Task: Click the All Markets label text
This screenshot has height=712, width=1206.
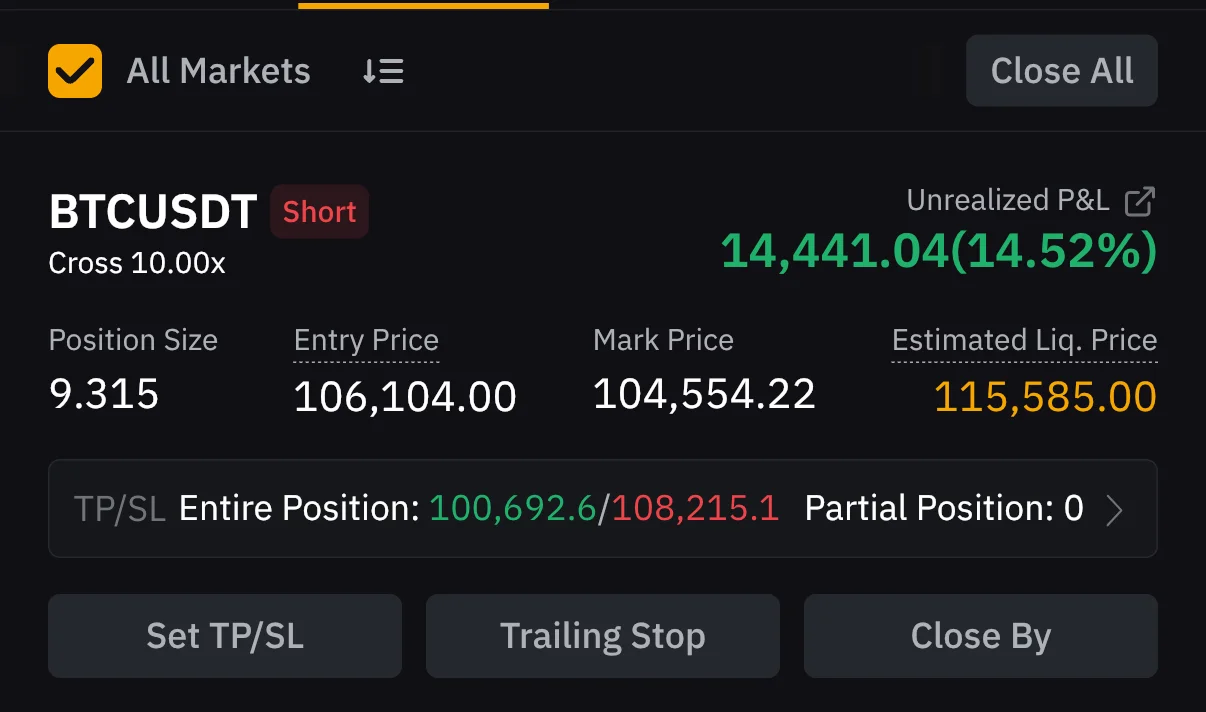Action: [x=218, y=71]
